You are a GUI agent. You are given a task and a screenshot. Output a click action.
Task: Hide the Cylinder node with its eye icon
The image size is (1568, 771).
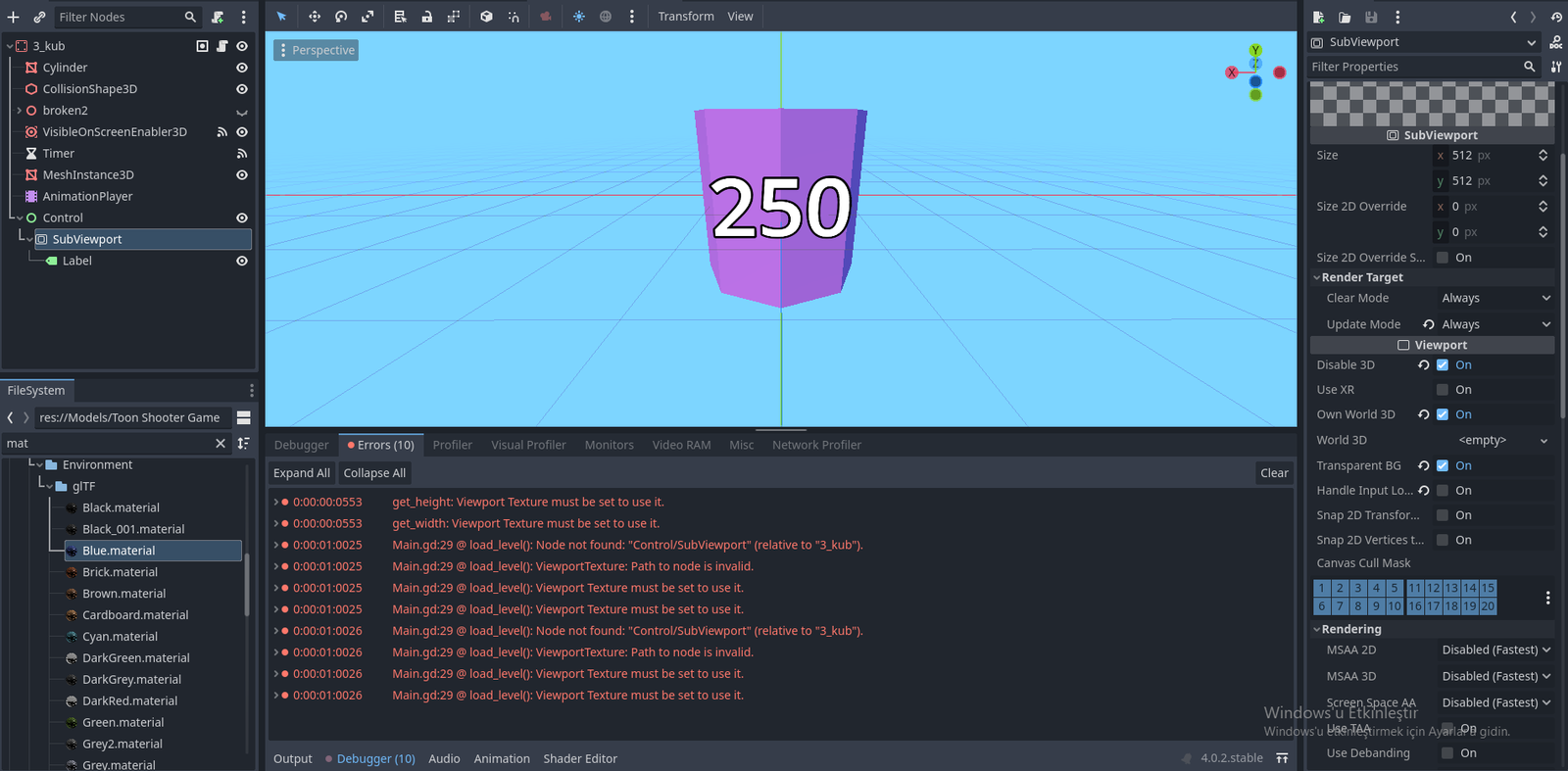[x=242, y=68]
